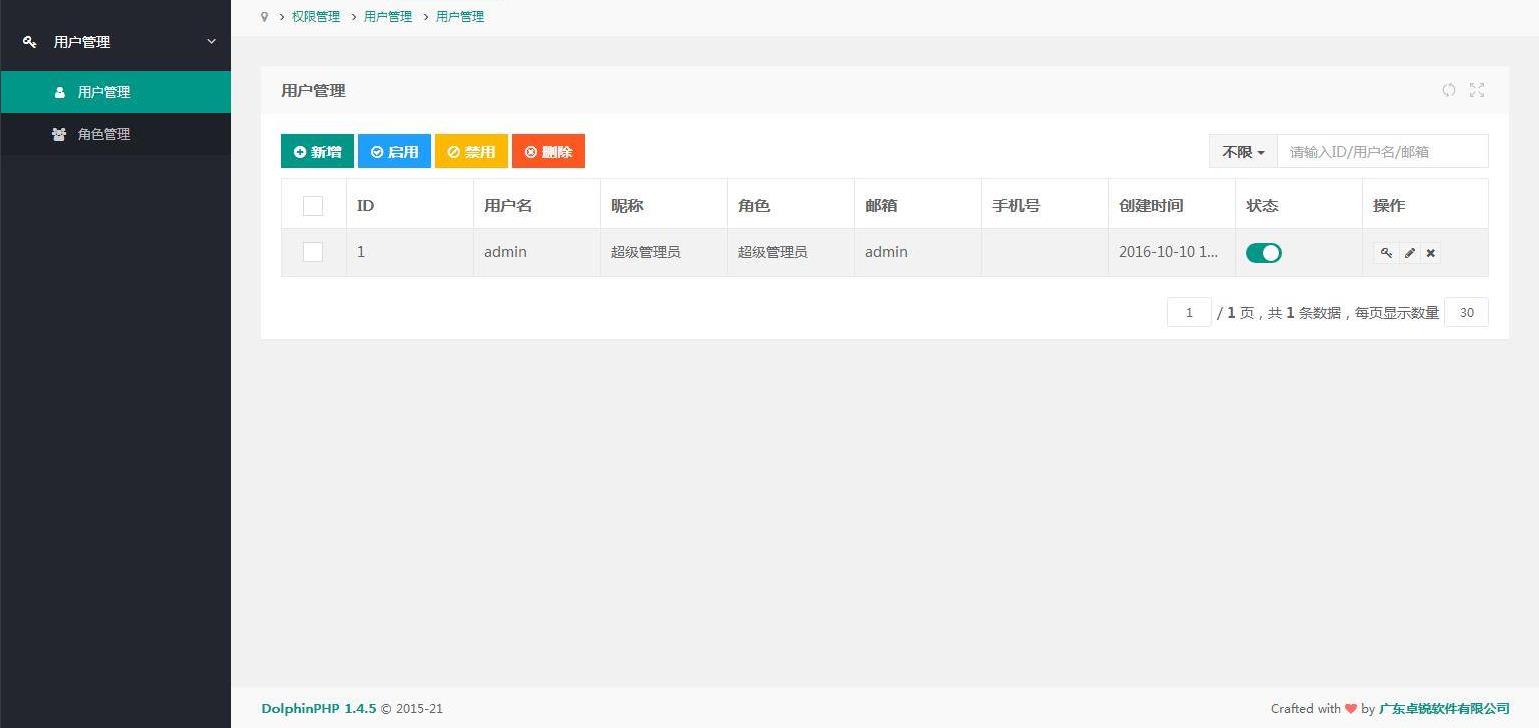Open the 不限 search field dropdown

(1243, 152)
